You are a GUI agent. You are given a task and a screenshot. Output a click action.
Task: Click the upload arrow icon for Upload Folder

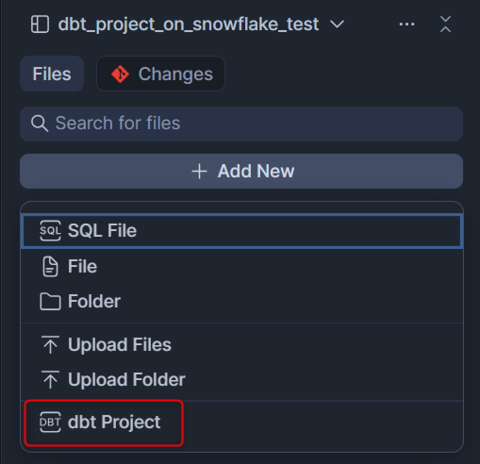50,379
